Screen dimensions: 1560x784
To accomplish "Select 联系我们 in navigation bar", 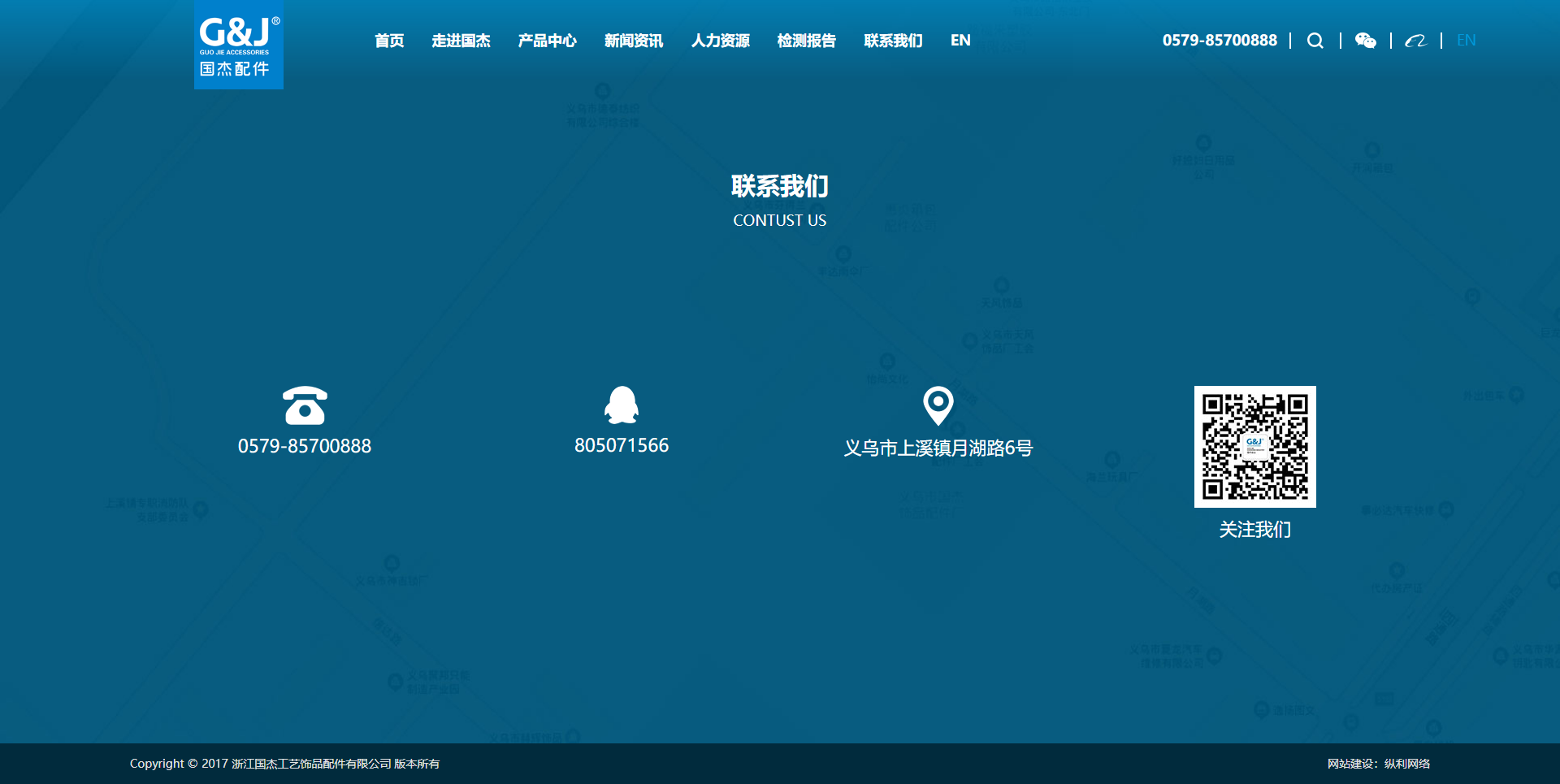I will click(x=893, y=41).
